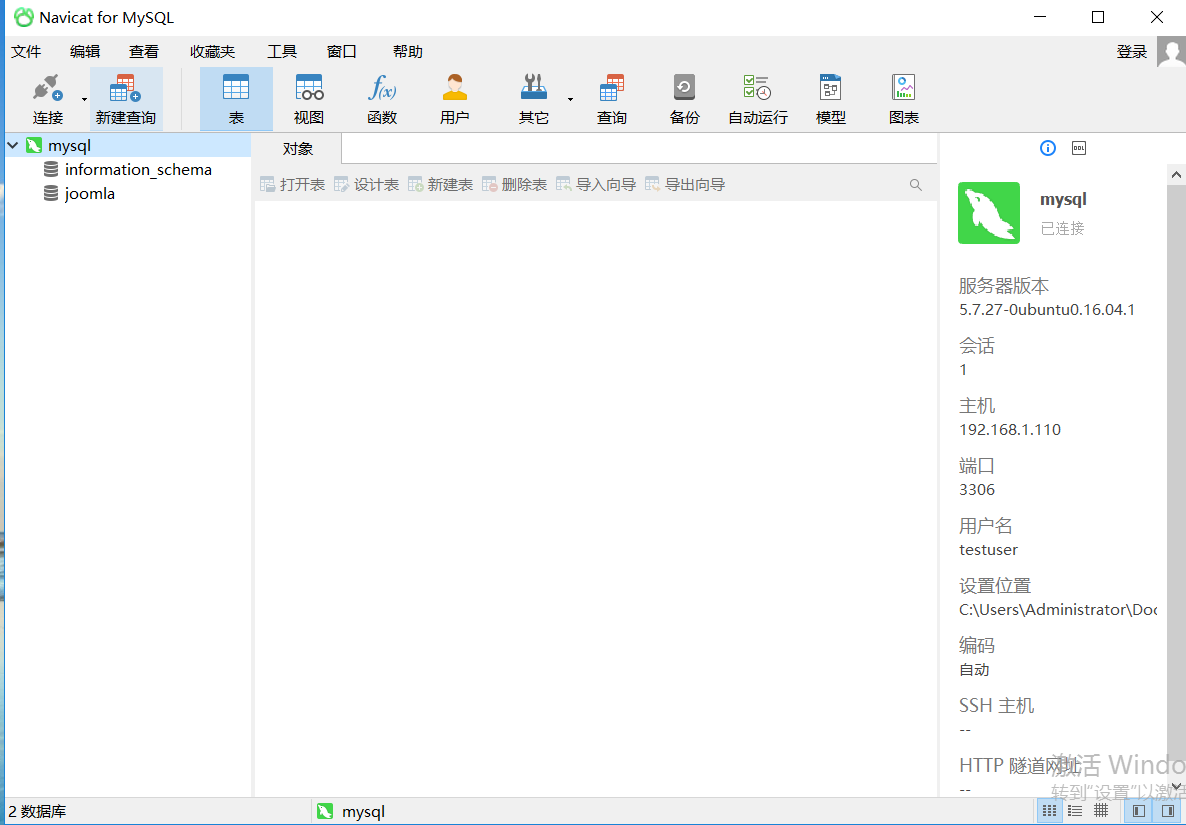Open the 收藏夹 menu
Image resolution: width=1186 pixels, height=825 pixels.
(213, 51)
